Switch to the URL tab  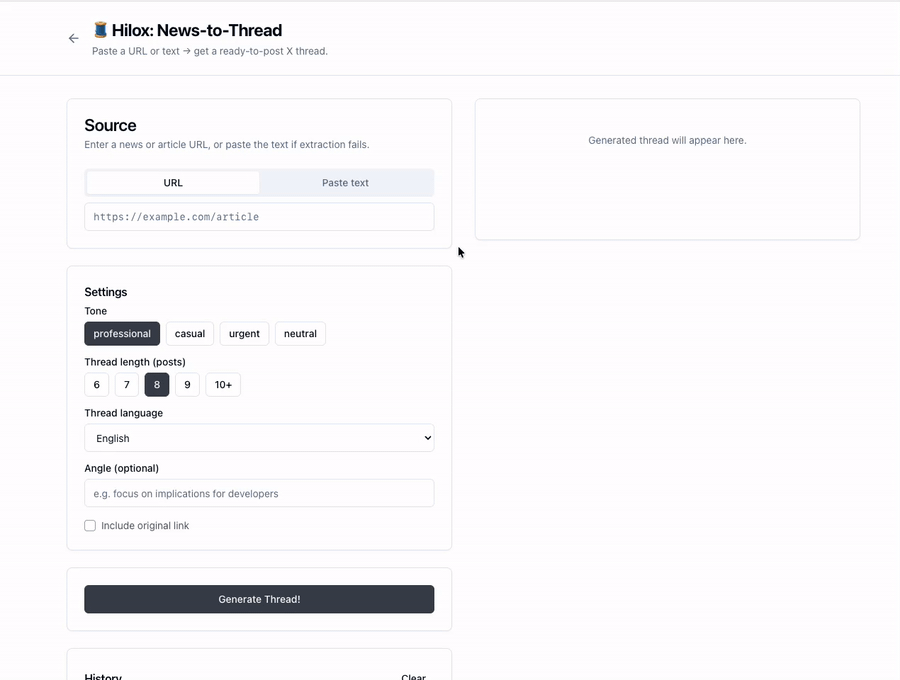pyautogui.click(x=172, y=182)
